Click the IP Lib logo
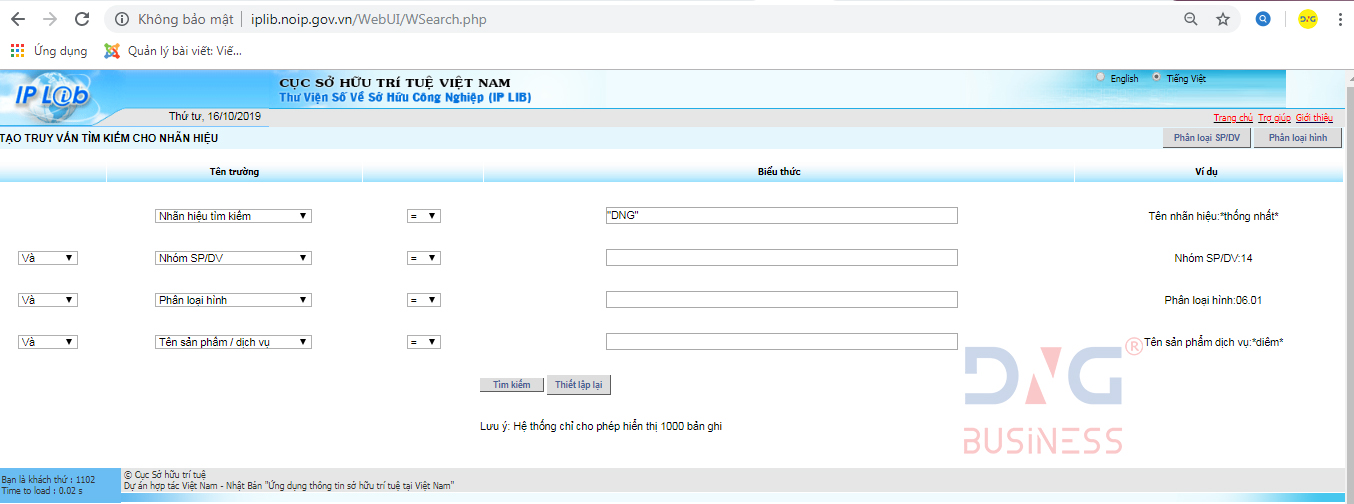 [x=52, y=94]
